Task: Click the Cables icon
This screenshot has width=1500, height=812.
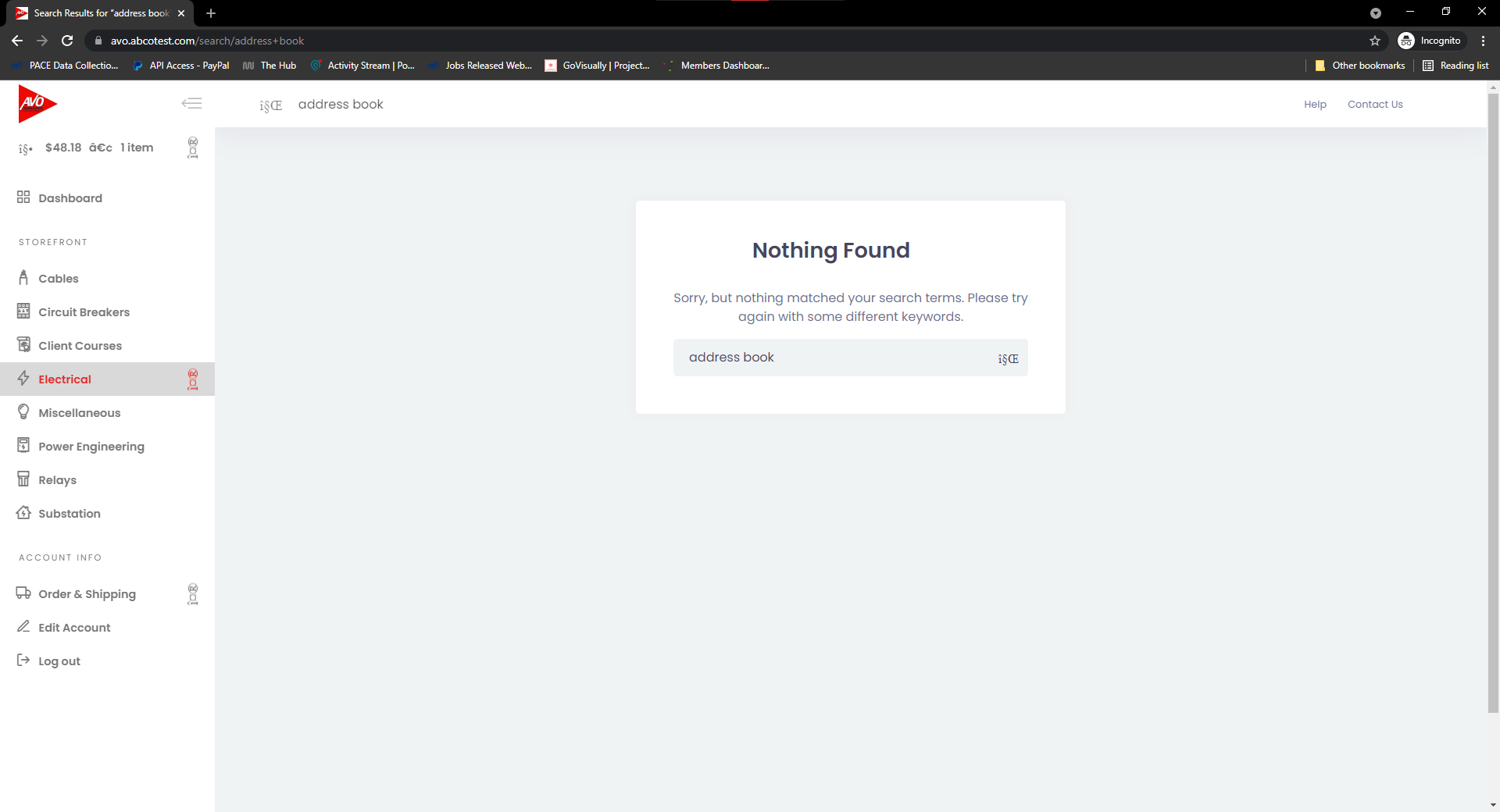Action: [x=23, y=278]
